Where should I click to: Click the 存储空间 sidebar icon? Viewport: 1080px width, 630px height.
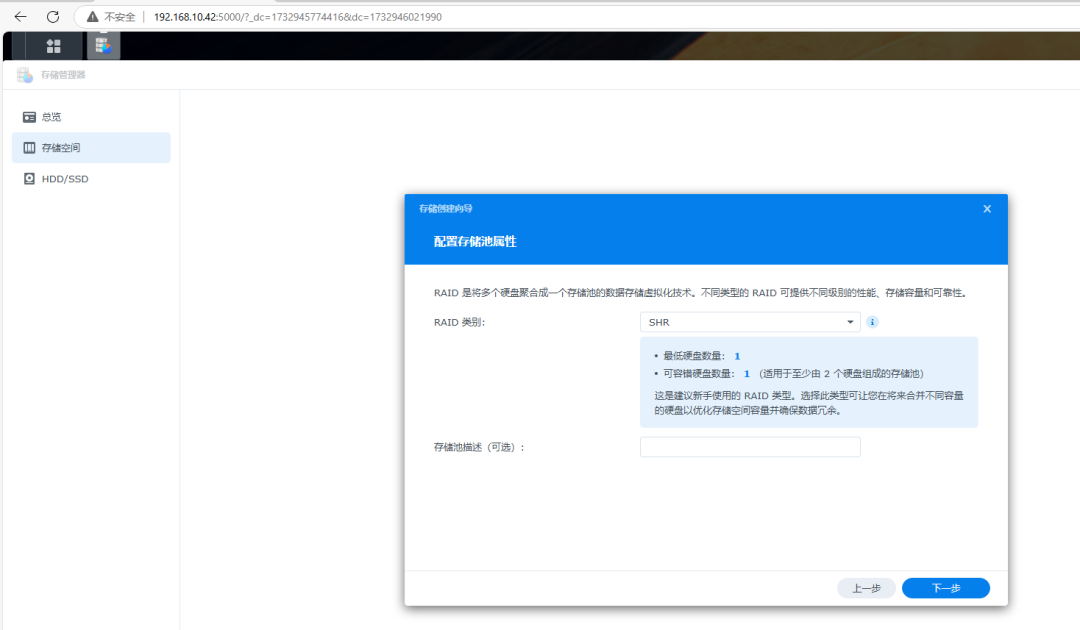[x=29, y=148]
